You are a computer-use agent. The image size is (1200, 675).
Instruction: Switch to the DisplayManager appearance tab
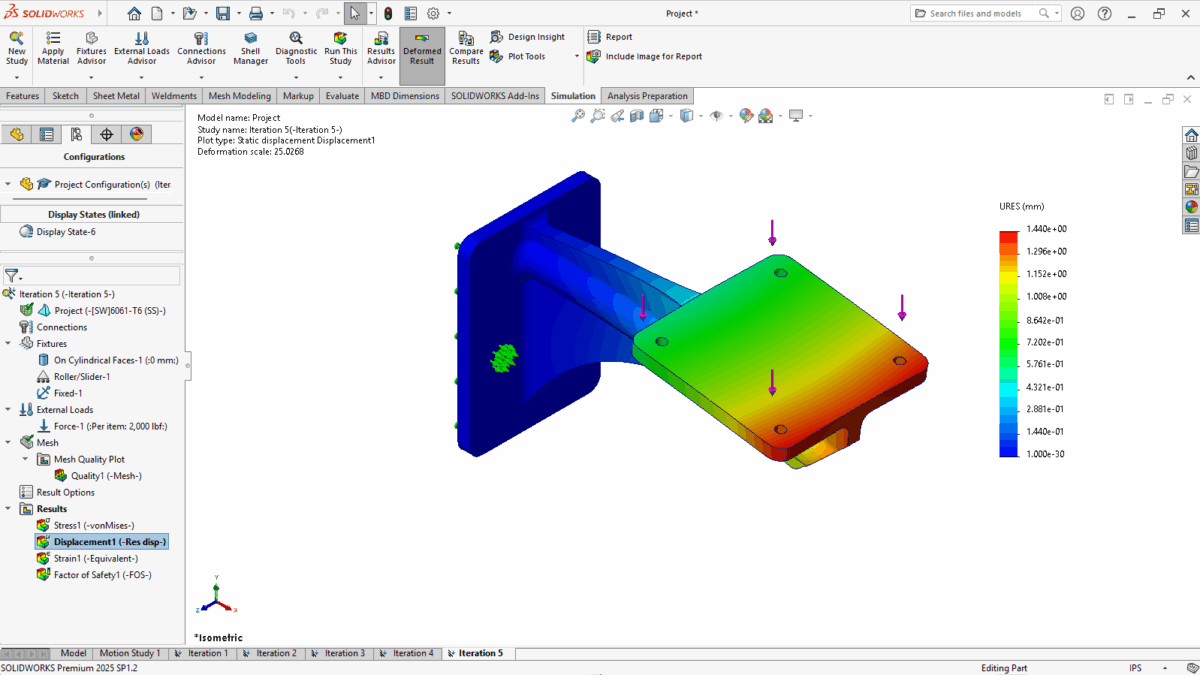(137, 134)
